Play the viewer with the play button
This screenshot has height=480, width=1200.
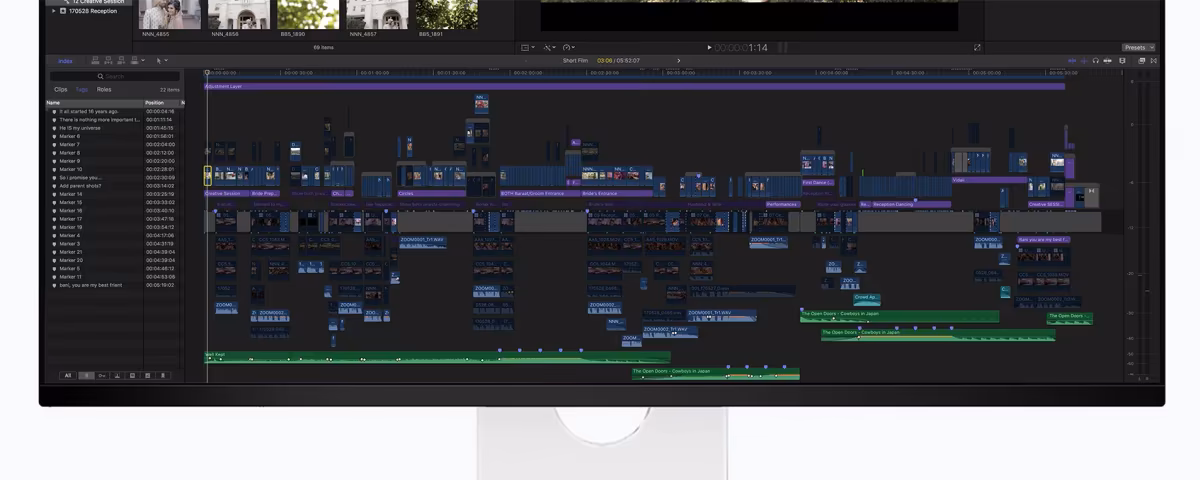pos(710,47)
